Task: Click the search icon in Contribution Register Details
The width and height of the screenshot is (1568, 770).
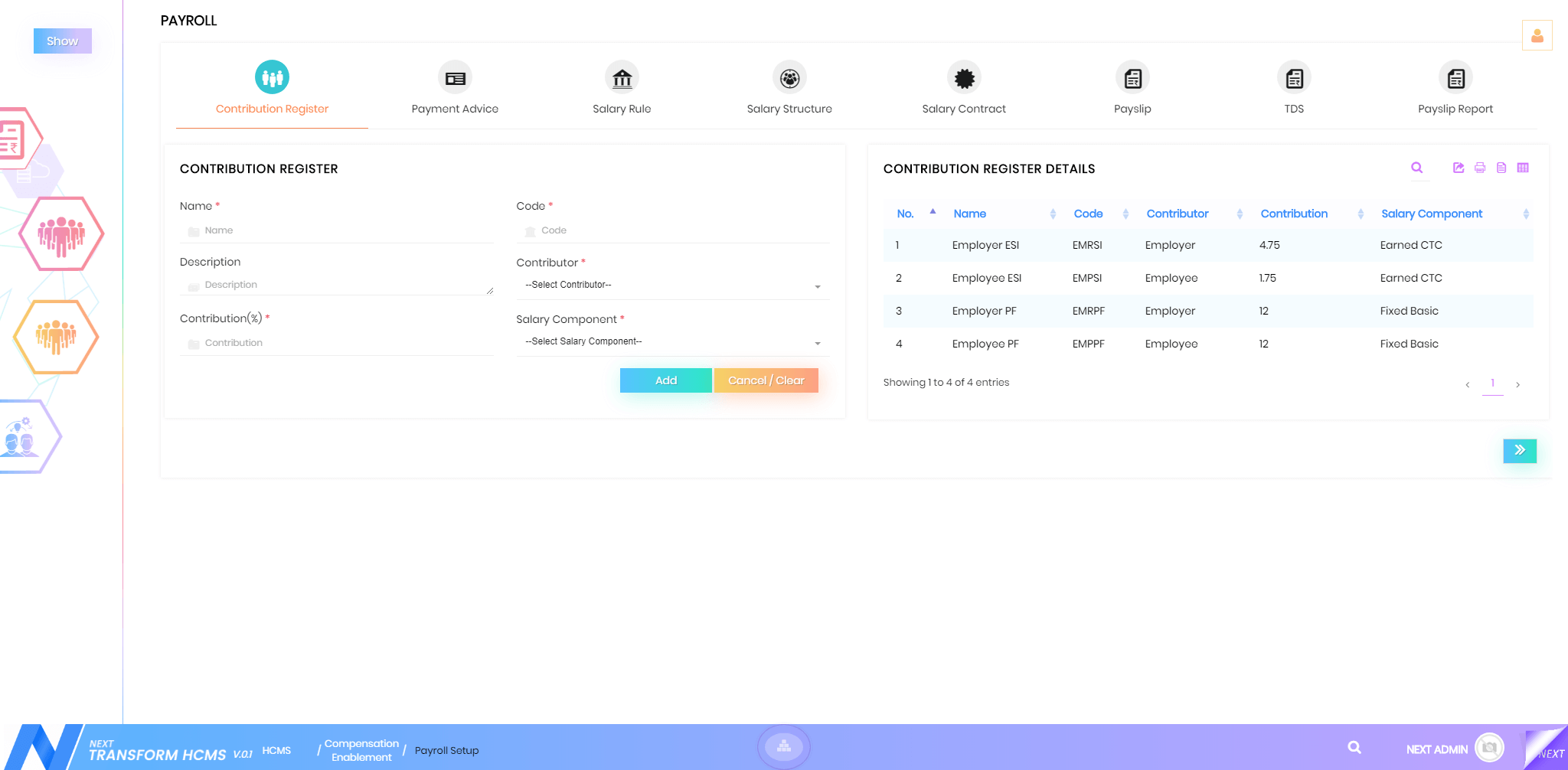Action: pos(1417,168)
